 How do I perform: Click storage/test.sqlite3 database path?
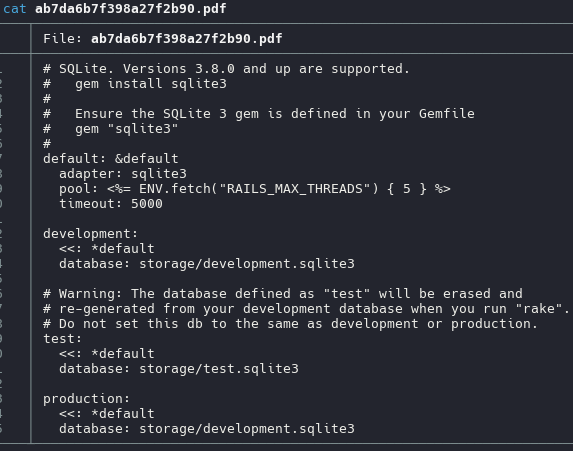(219, 368)
